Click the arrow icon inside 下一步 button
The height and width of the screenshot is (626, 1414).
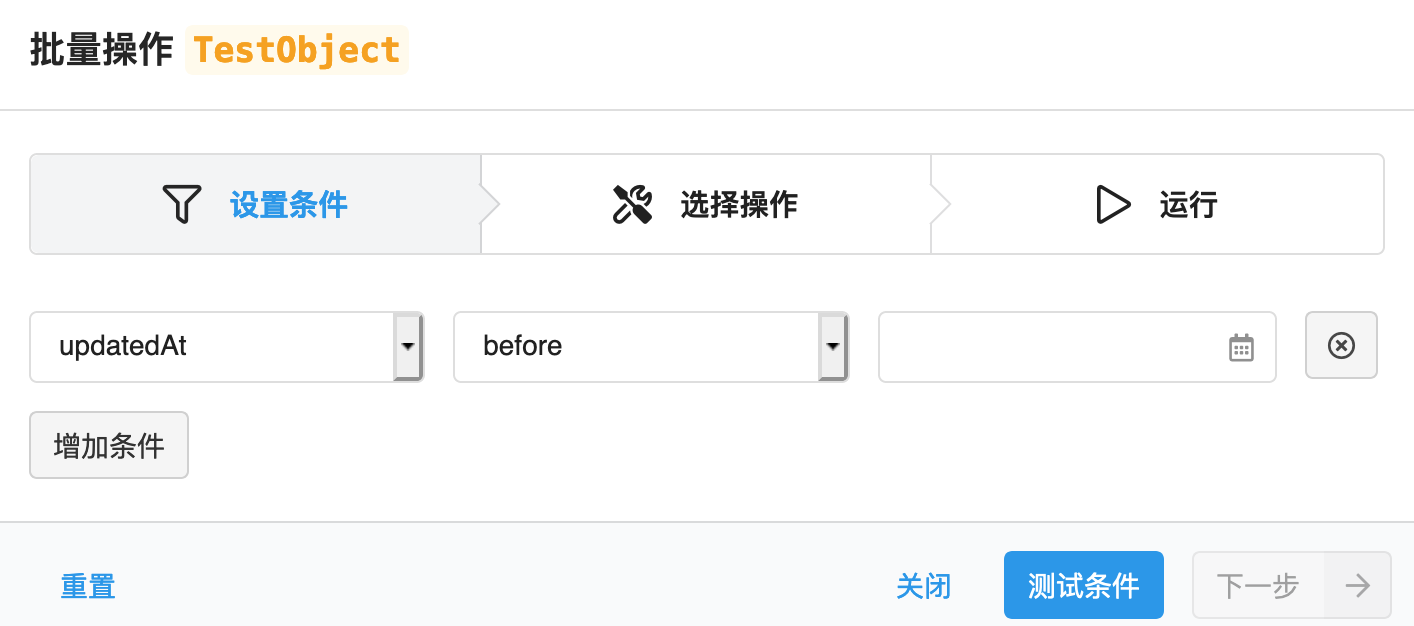(1356, 586)
